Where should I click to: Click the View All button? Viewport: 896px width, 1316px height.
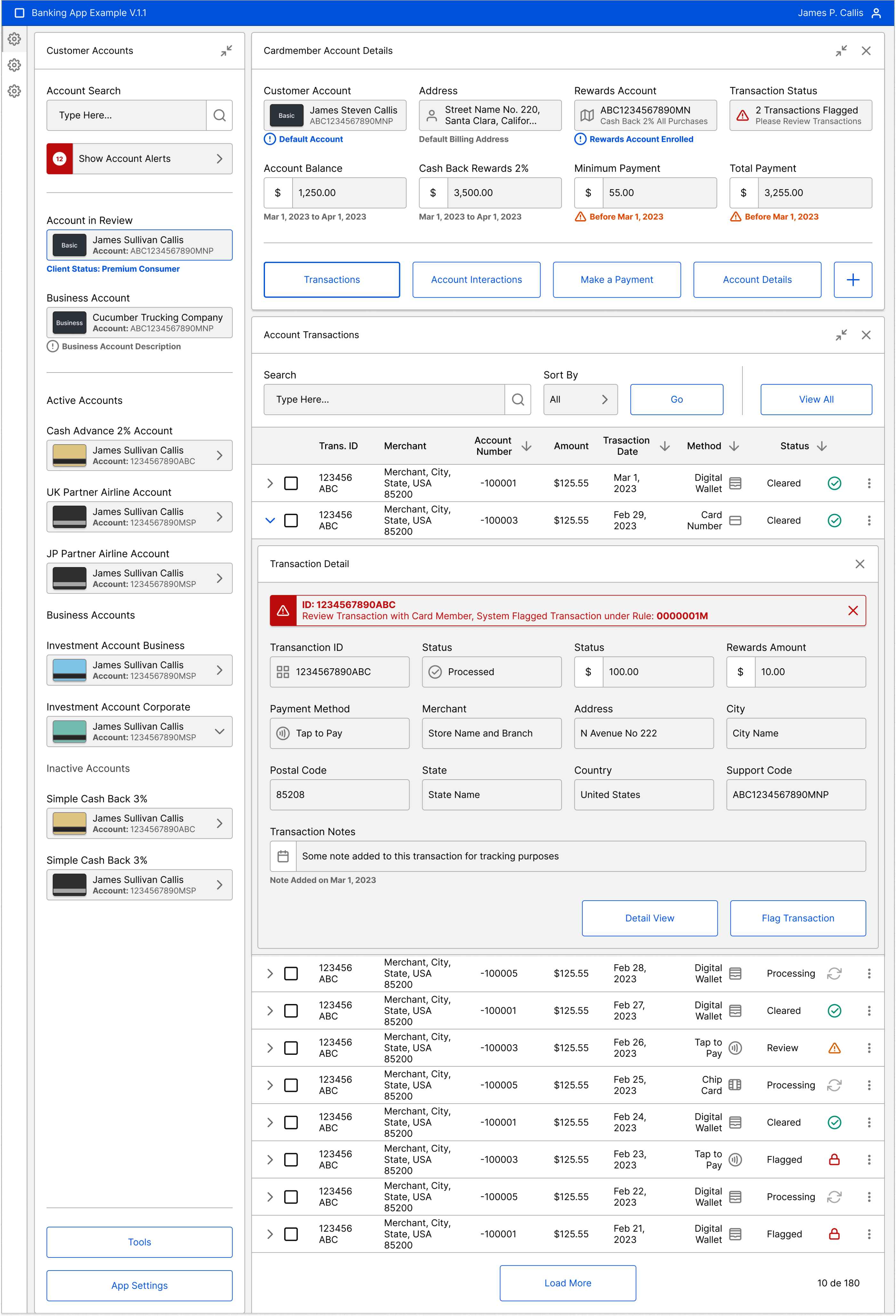pyautogui.click(x=816, y=400)
